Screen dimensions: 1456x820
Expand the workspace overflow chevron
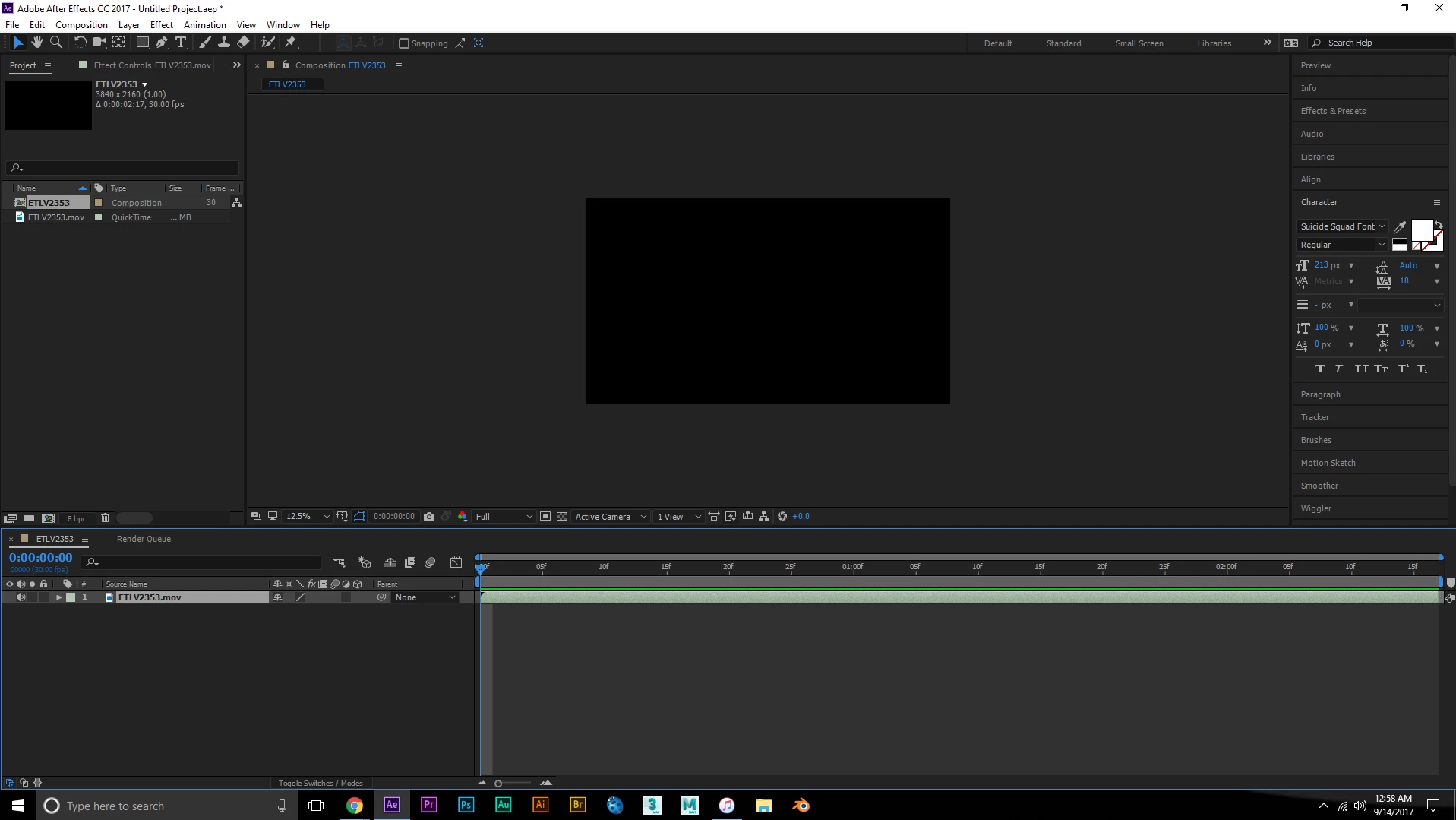[1267, 43]
